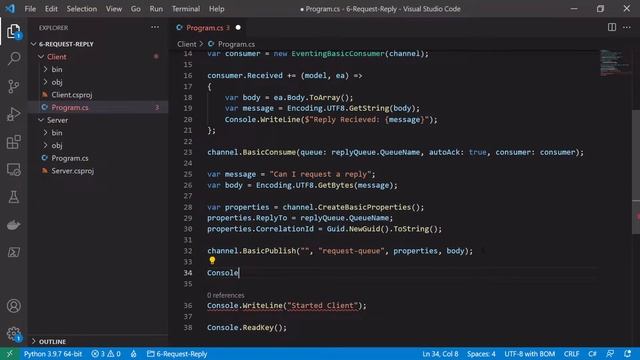Viewport: 640px width, 360px height.
Task: Open the File menu
Action: coord(30,9)
